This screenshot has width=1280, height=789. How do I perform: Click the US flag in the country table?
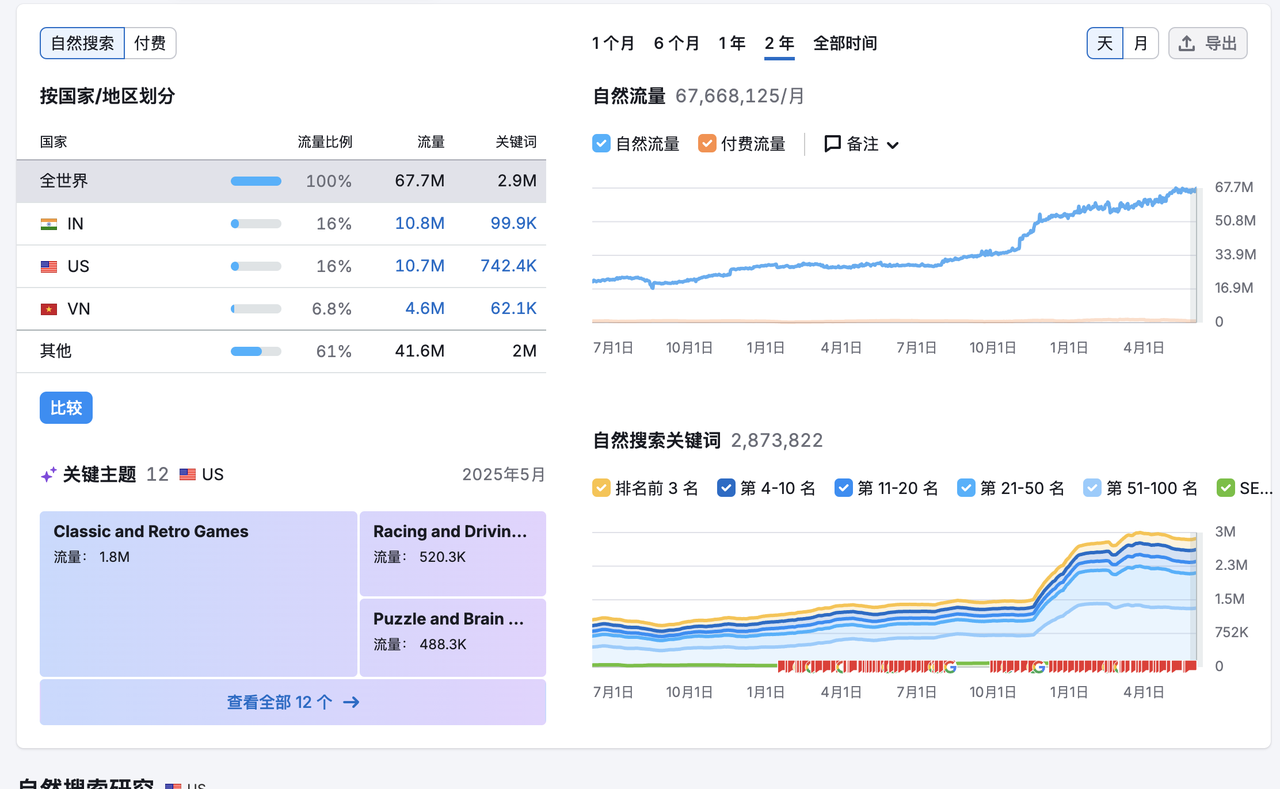tap(49, 267)
